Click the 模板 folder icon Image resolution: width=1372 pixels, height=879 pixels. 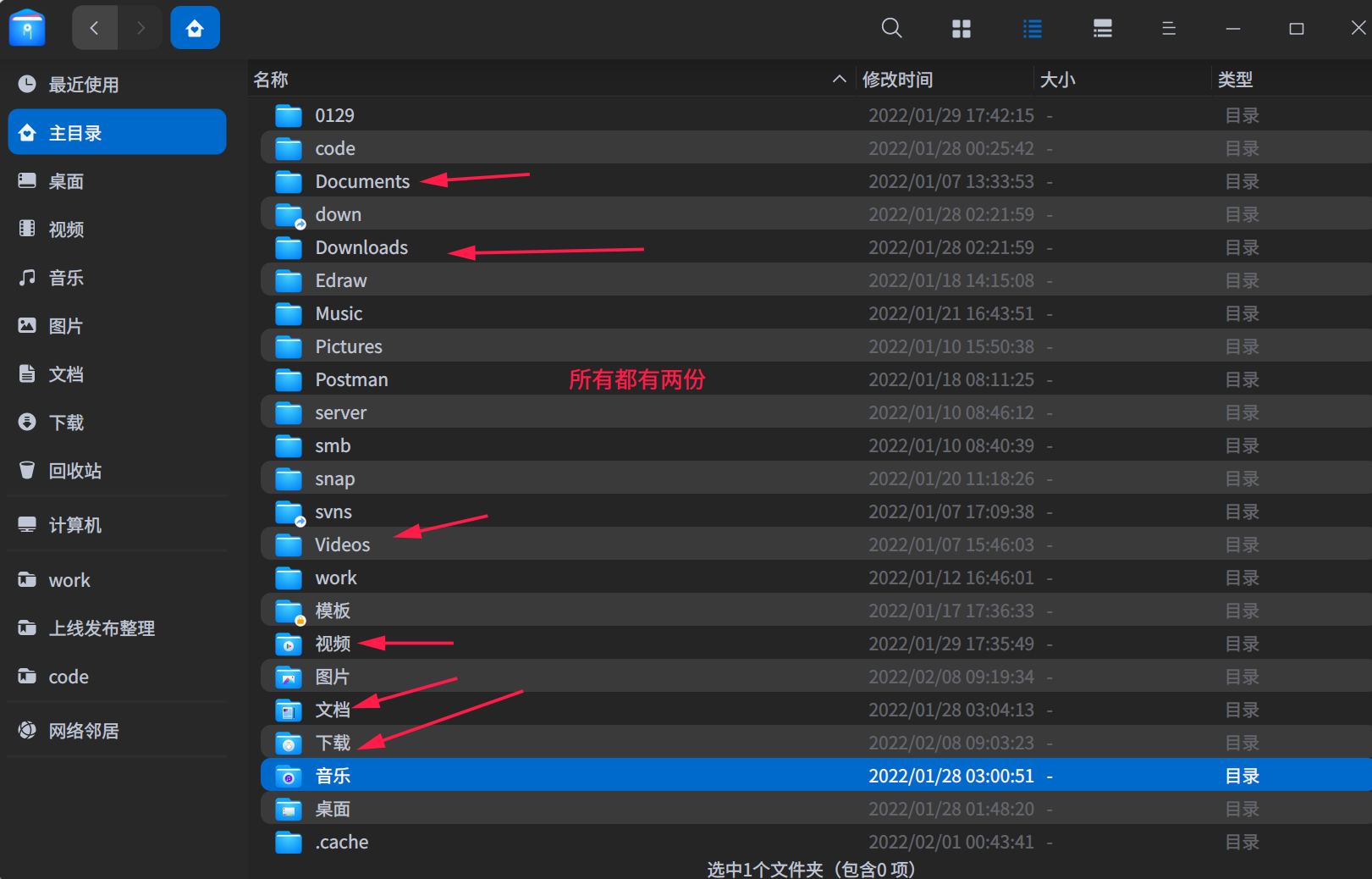289,611
